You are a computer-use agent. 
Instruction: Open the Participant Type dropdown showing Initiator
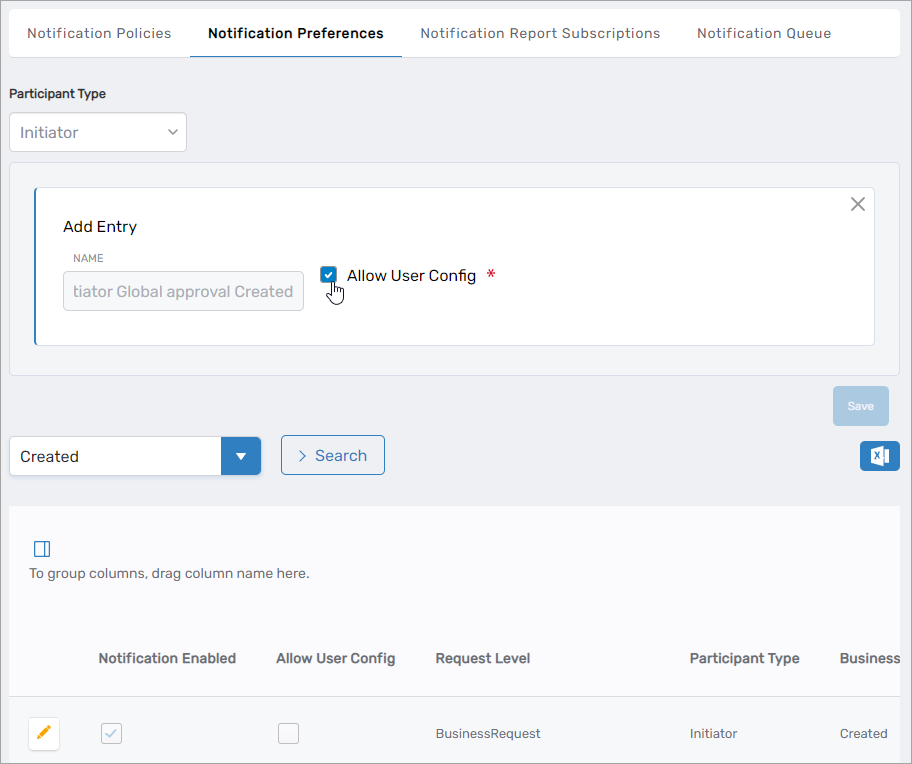click(97, 131)
